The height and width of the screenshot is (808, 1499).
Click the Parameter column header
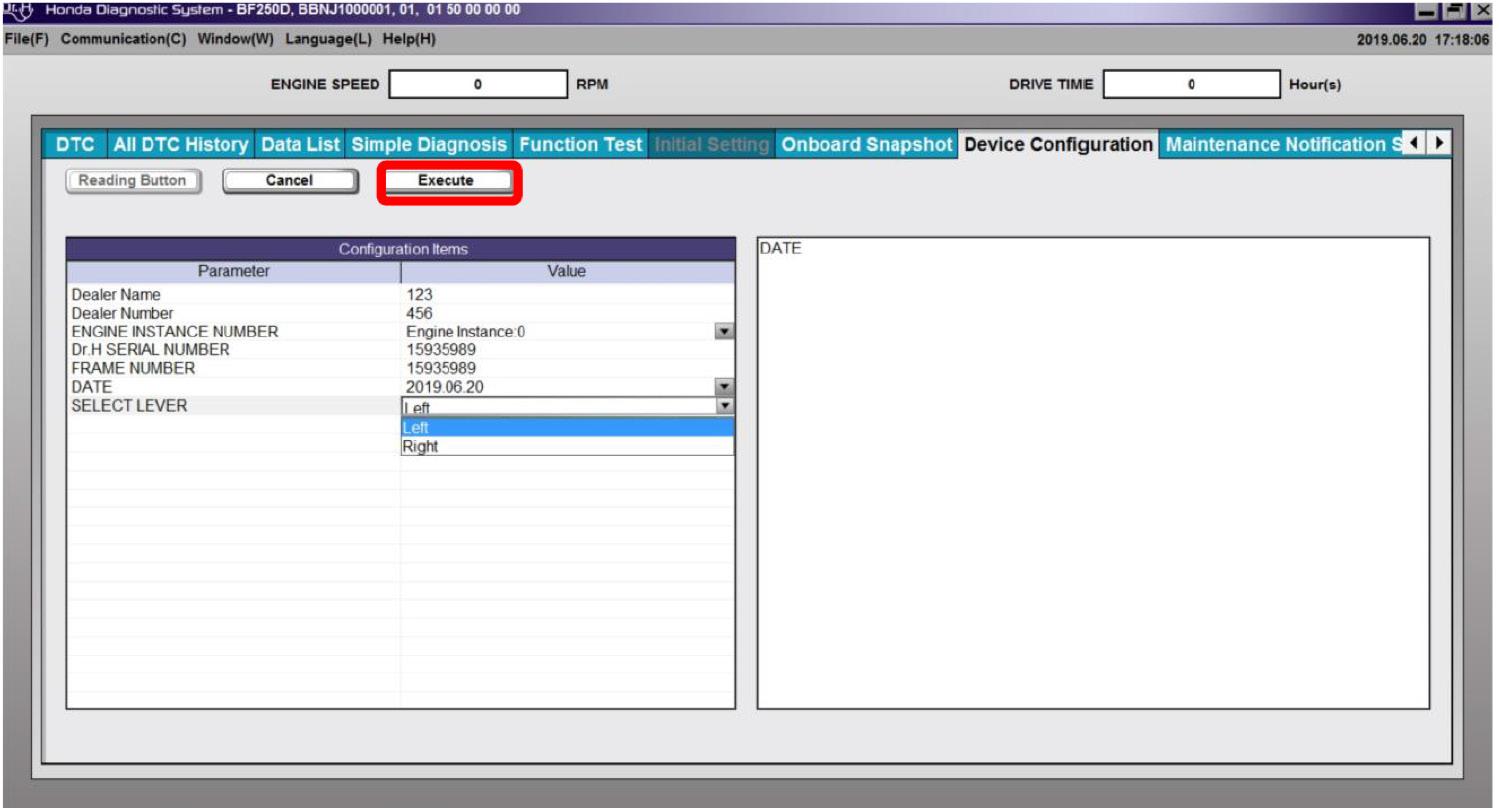(x=233, y=271)
